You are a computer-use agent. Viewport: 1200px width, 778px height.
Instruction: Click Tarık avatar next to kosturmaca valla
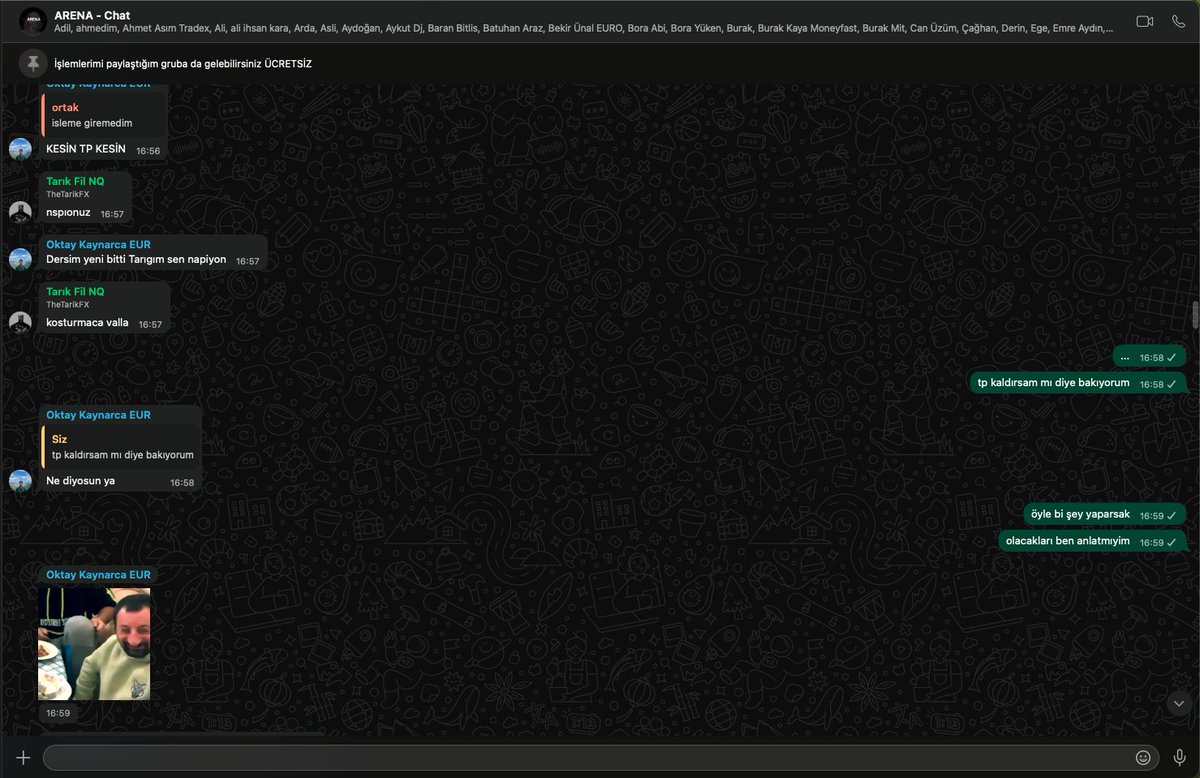pyautogui.click(x=20, y=322)
